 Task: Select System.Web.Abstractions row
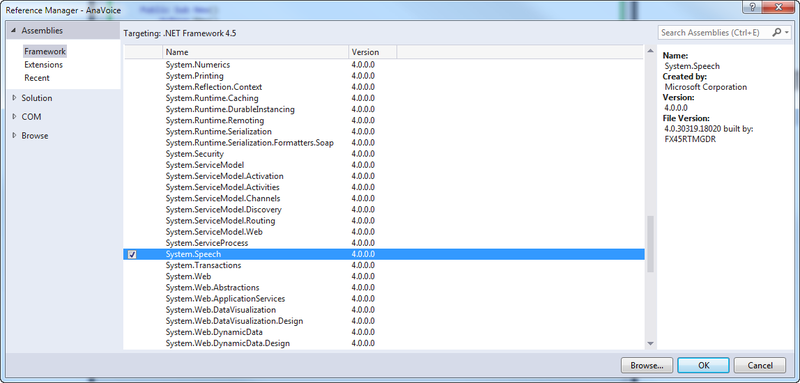click(x=384, y=288)
